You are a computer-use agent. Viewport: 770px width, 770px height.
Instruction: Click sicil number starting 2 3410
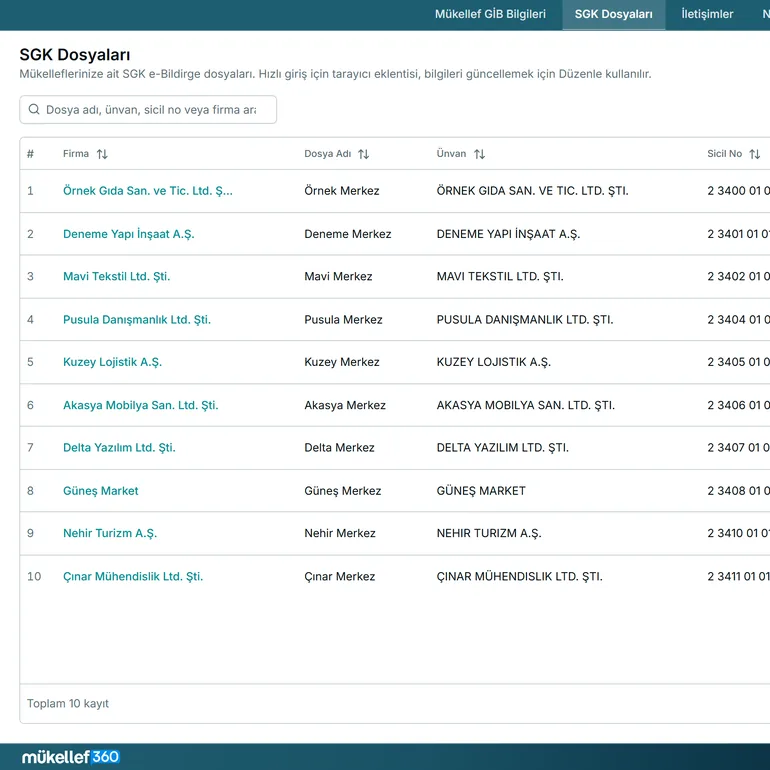pos(738,533)
